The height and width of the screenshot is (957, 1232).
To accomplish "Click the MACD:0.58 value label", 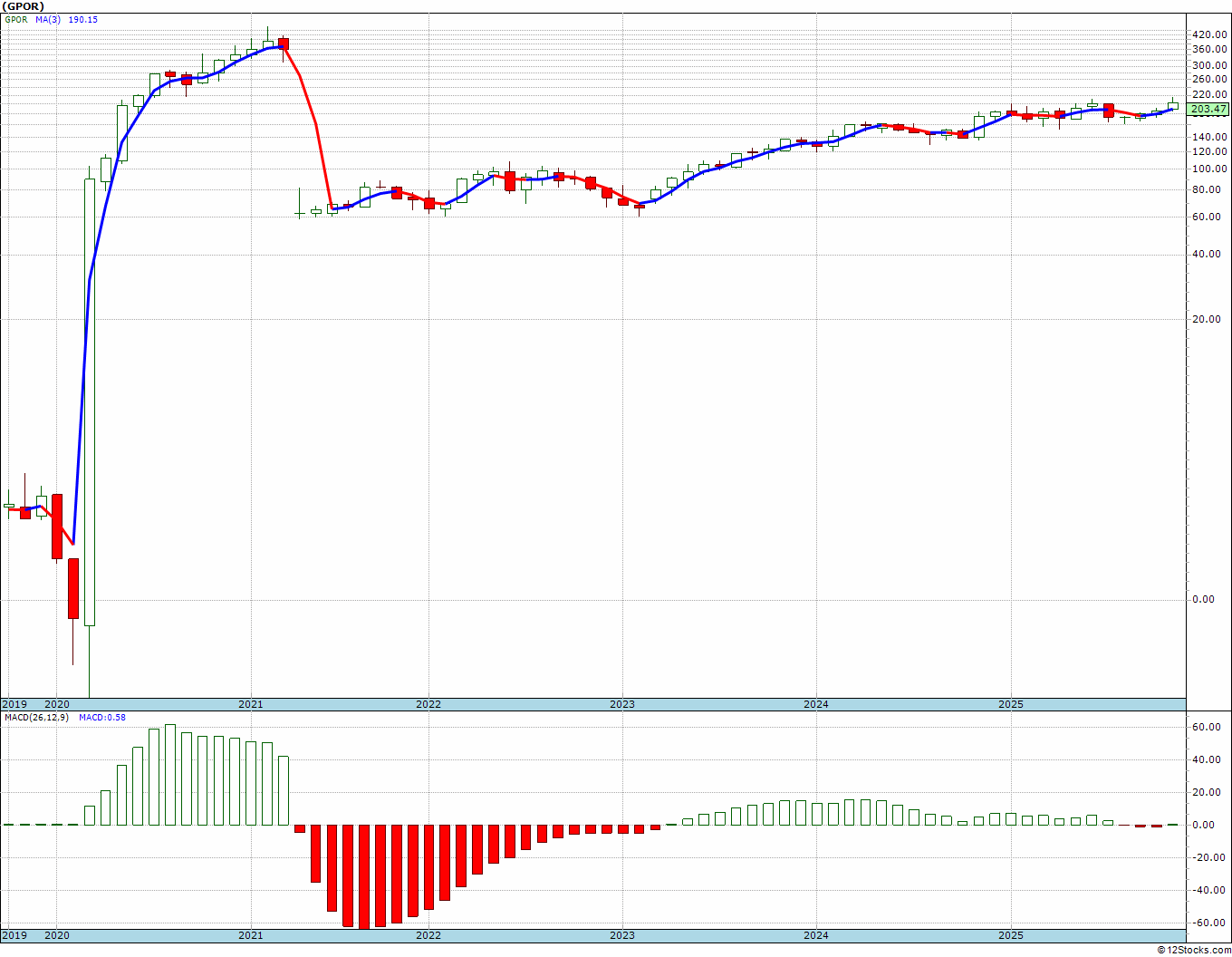I will click(x=102, y=717).
